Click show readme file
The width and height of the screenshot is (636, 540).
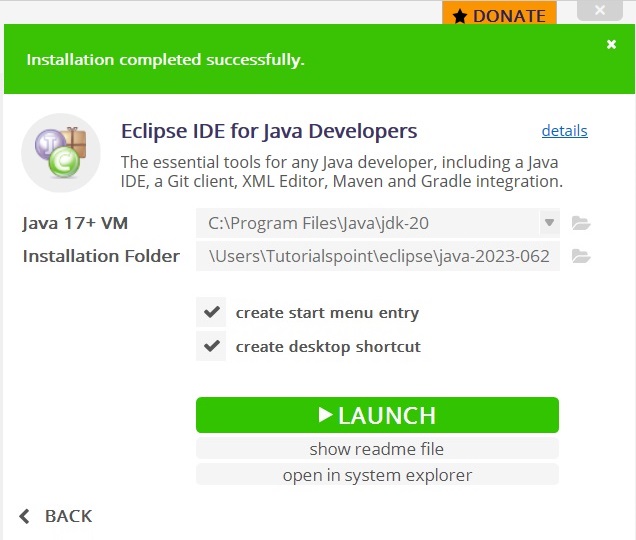click(377, 449)
